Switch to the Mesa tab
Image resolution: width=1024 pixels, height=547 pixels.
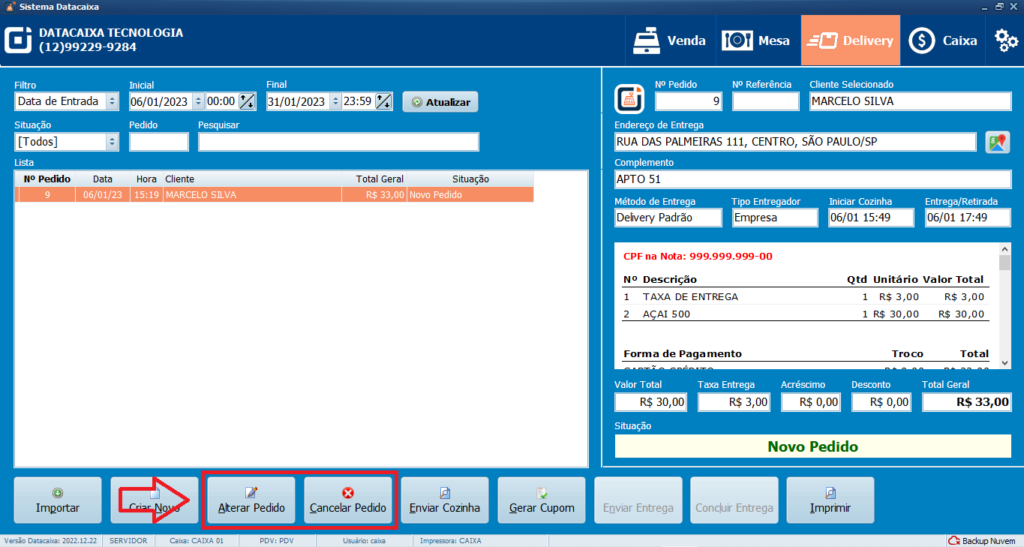tap(758, 40)
